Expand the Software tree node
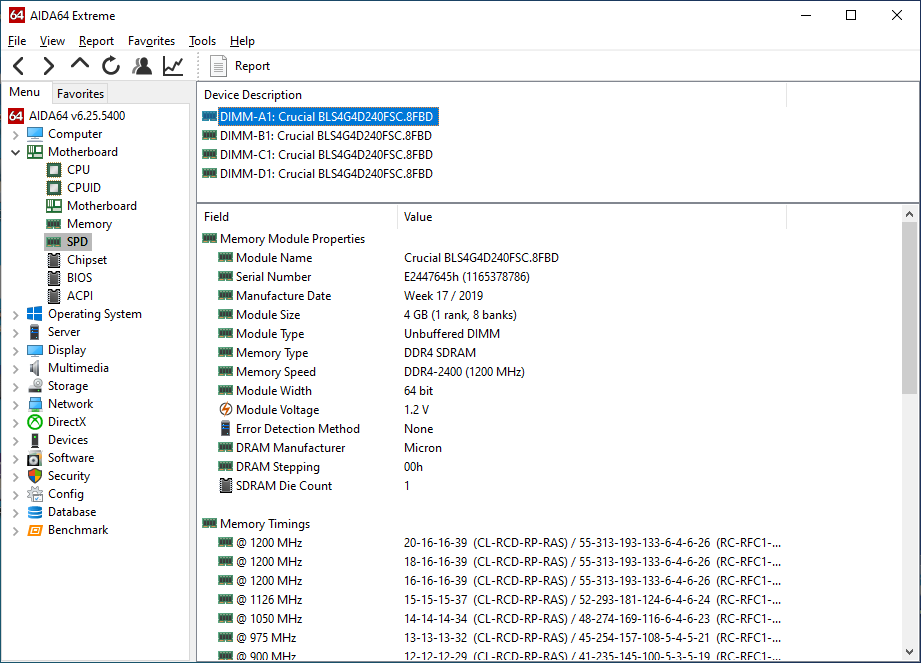The image size is (921, 663). pos(16,459)
